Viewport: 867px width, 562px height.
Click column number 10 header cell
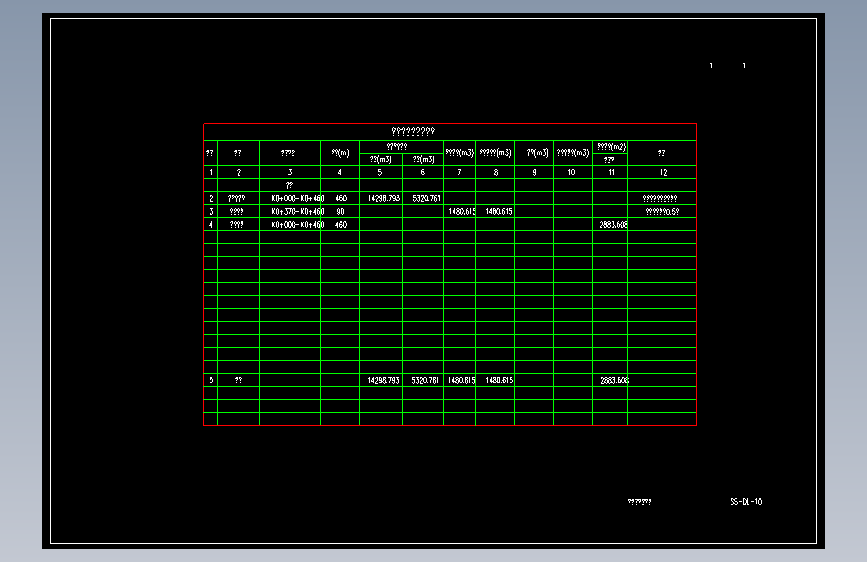tap(571, 172)
